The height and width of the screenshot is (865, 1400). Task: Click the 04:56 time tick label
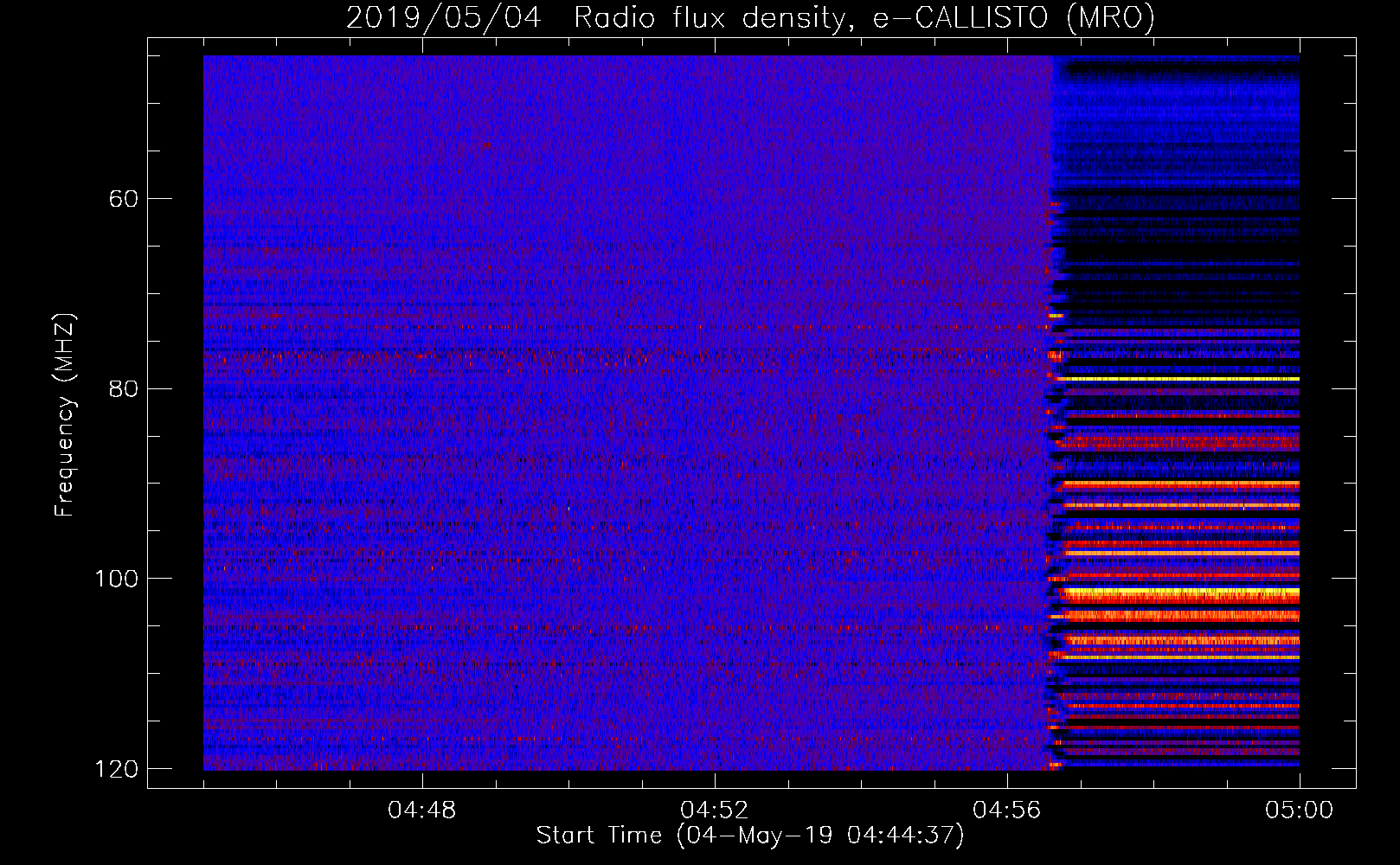[x=1006, y=811]
